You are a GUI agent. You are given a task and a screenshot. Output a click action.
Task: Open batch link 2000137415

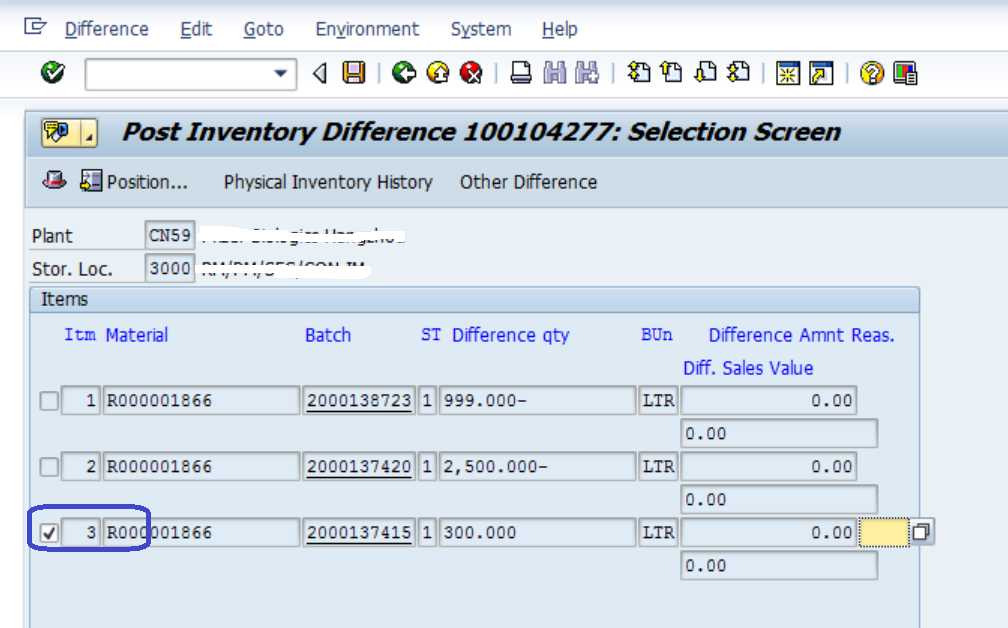point(359,532)
